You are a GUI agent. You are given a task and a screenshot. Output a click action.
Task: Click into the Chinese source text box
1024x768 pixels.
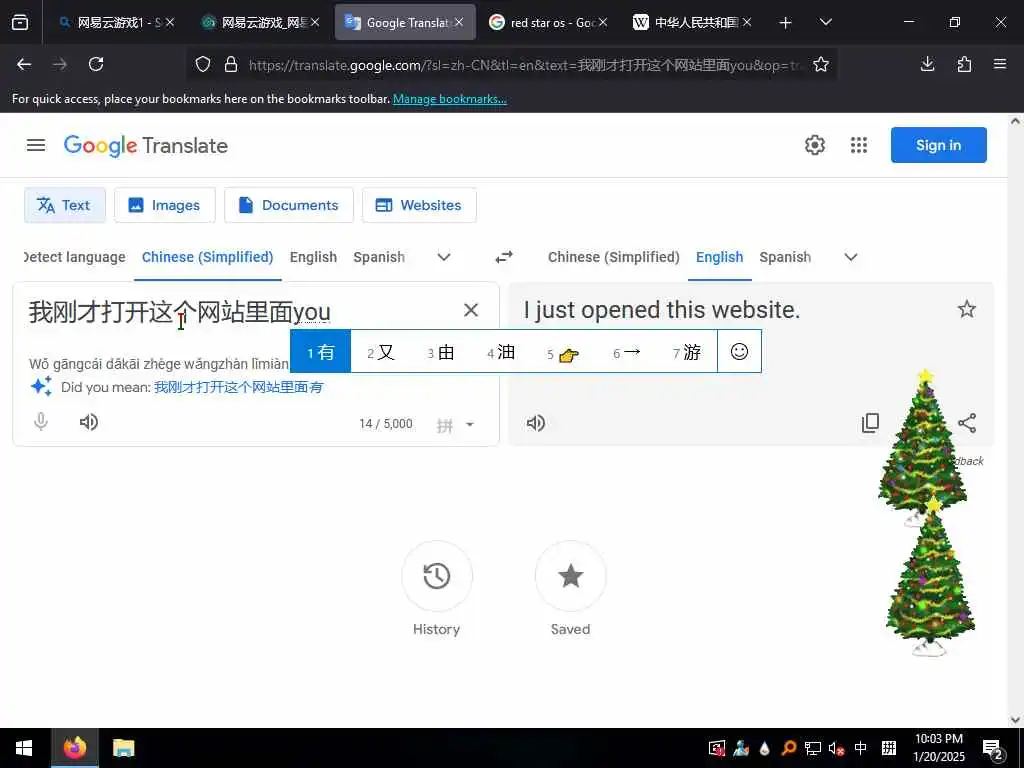180,312
